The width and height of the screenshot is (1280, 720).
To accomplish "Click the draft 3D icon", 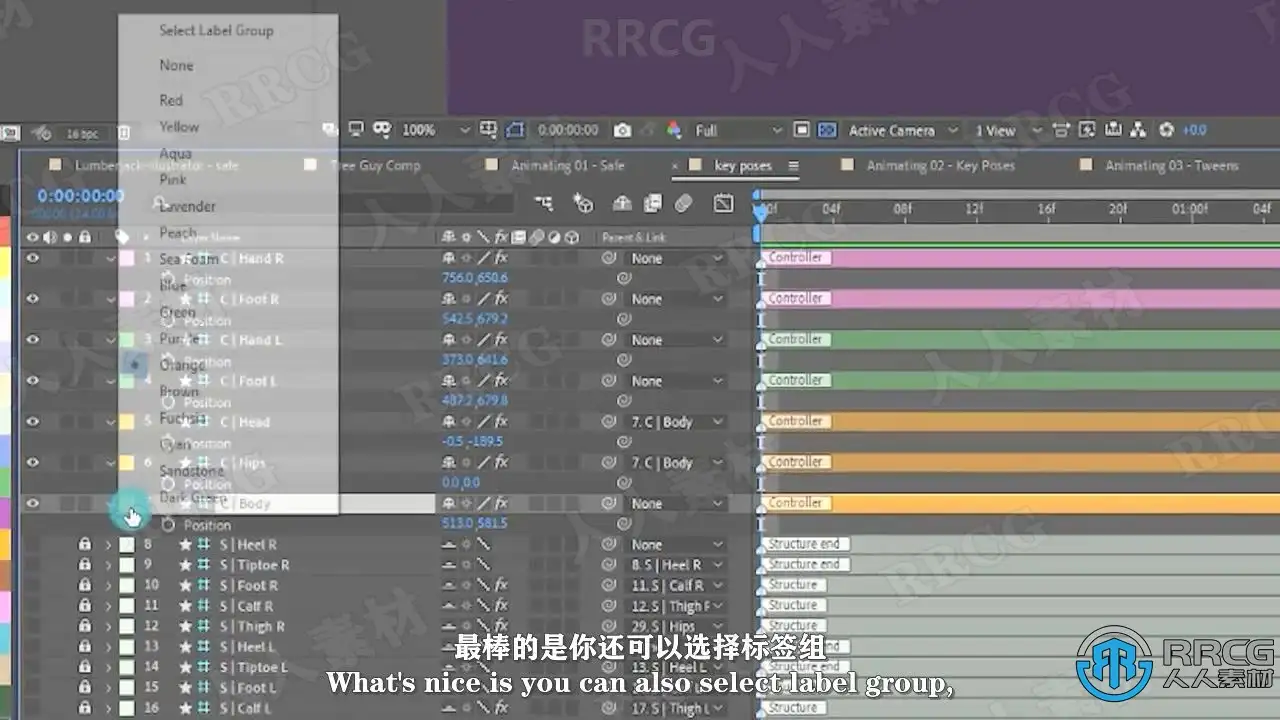I will pos(583,204).
